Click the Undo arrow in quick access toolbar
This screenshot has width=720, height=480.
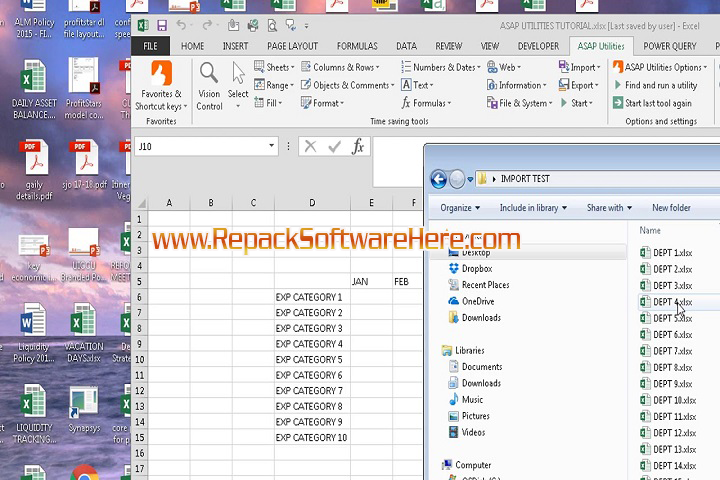[182, 25]
